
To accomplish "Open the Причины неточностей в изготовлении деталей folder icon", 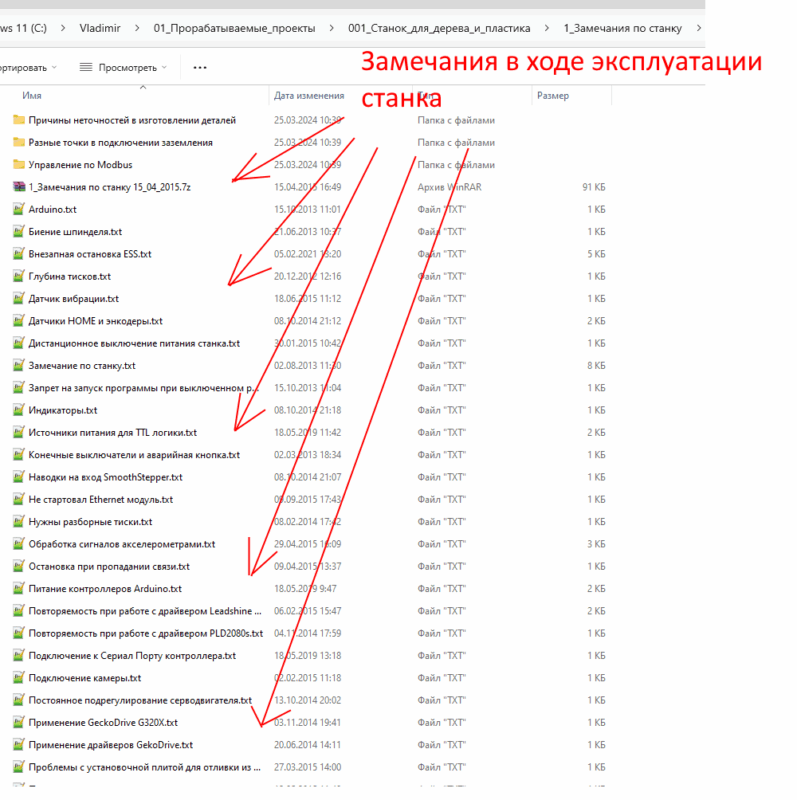I will [x=18, y=120].
